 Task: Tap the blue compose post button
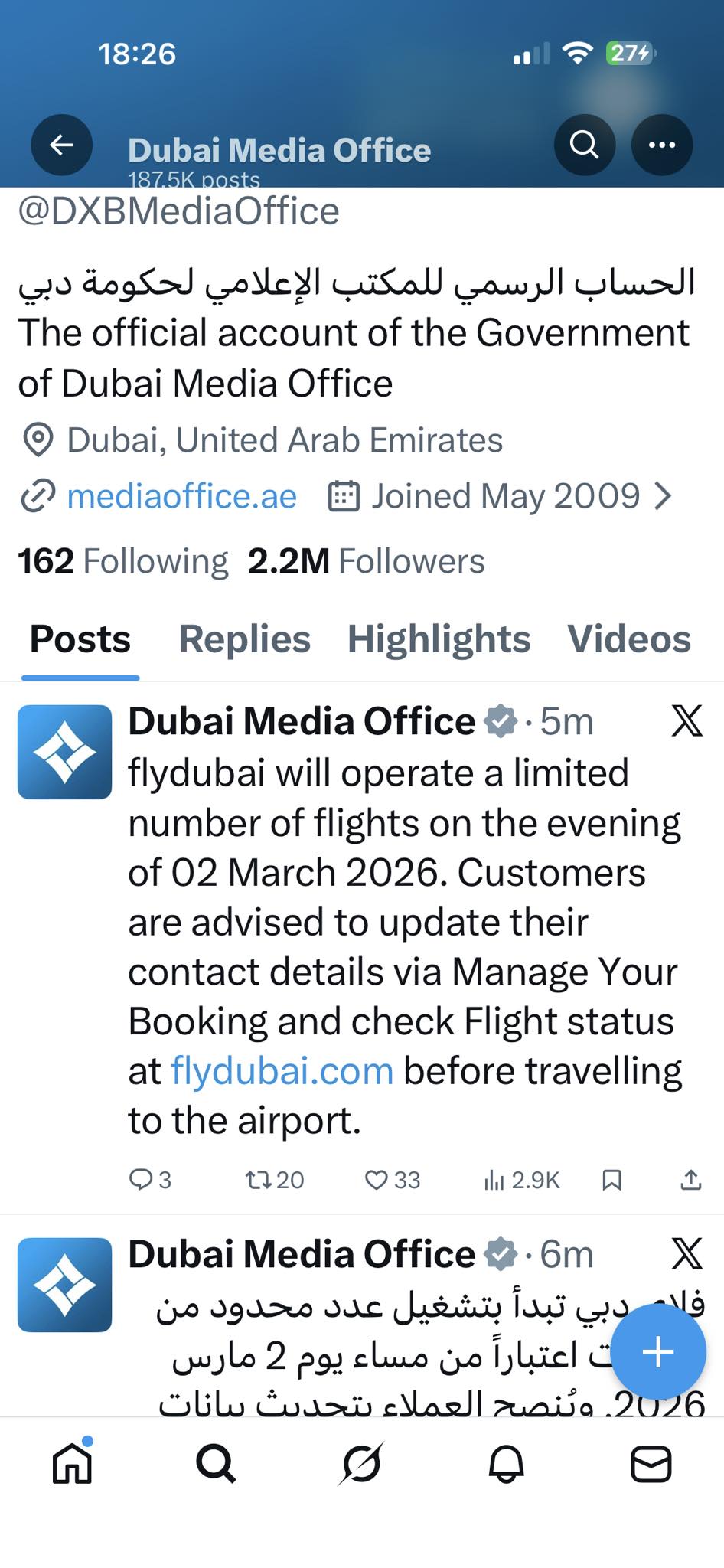[658, 1352]
